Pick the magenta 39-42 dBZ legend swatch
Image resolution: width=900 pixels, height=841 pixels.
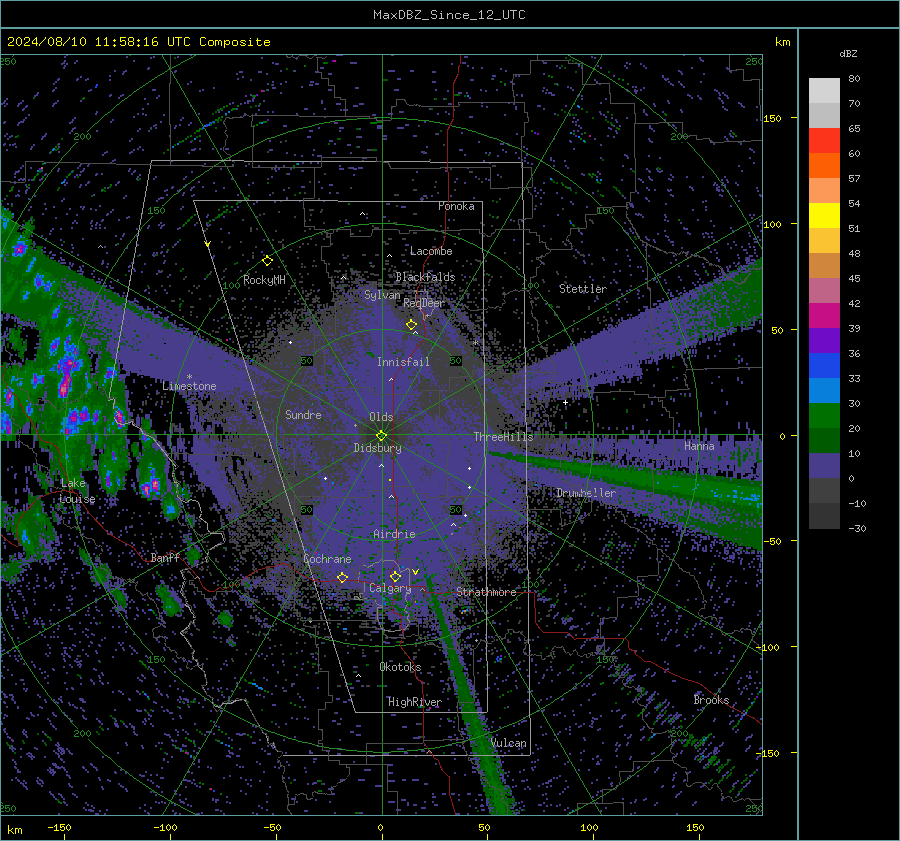(824, 316)
